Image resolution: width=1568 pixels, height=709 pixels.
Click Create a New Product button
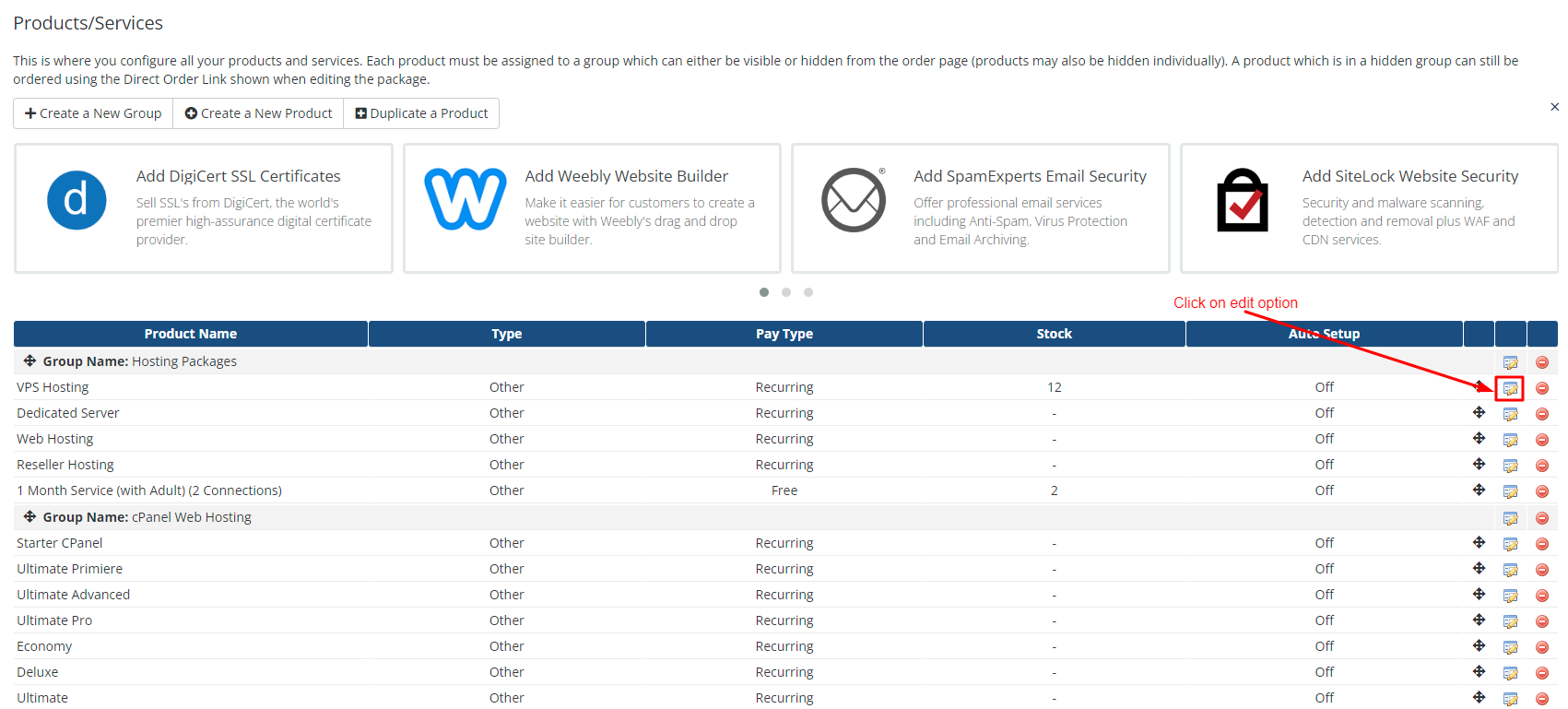258,113
